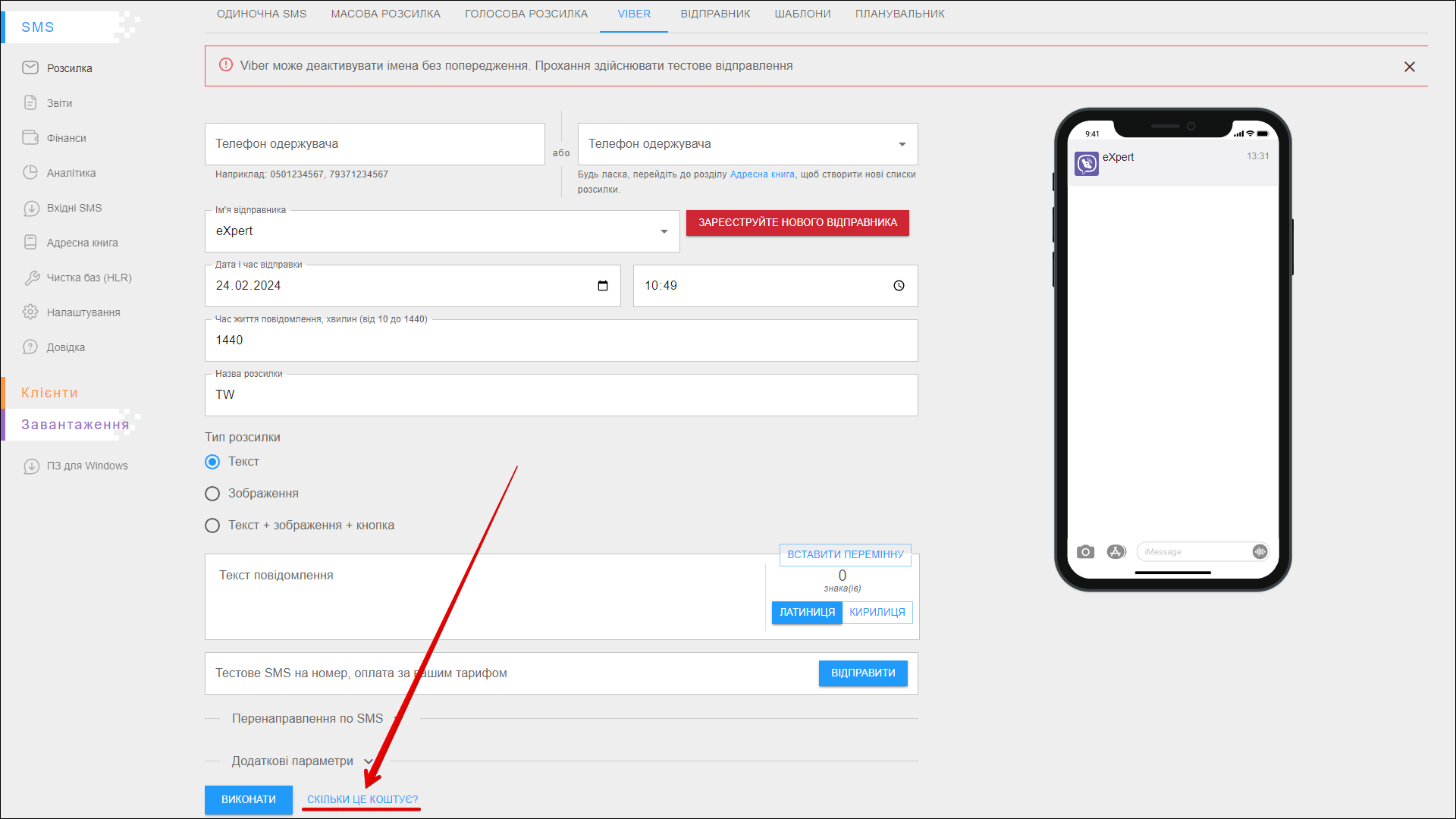Select the Текст radio button
This screenshot has width=1456, height=819.
pos(212,462)
